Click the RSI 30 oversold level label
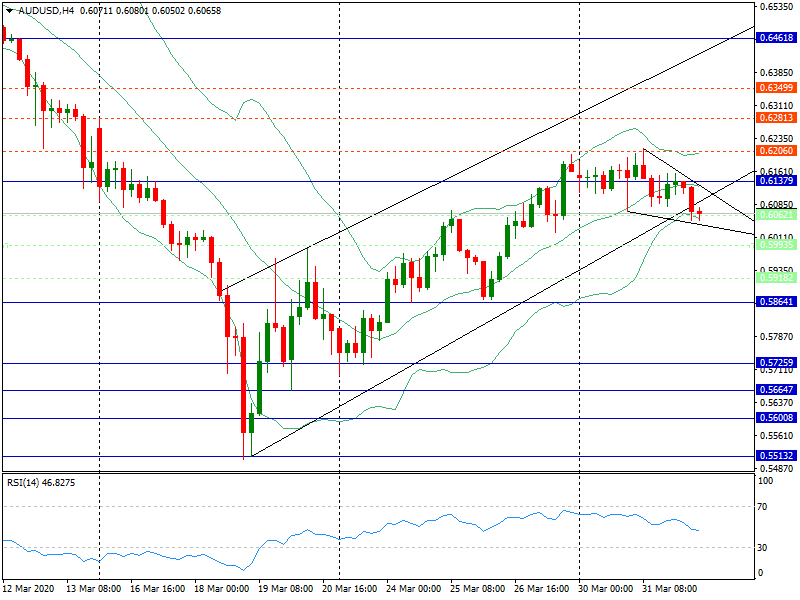Screen dimensions: 800x600 coord(762,547)
